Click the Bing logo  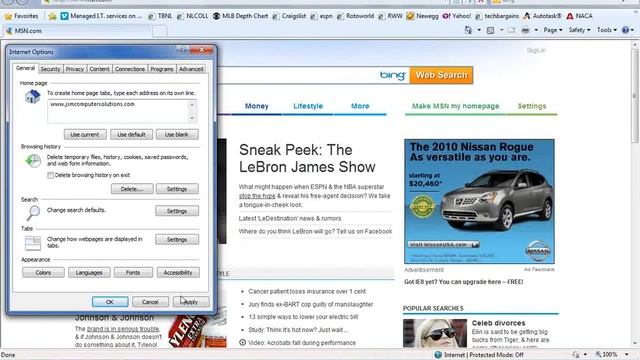(x=392, y=75)
